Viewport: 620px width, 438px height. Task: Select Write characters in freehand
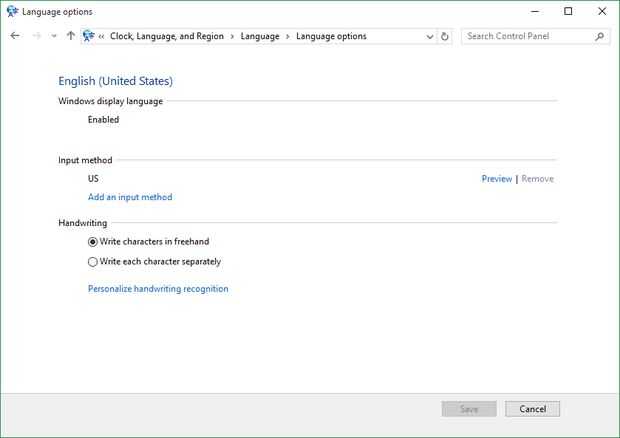tap(93, 241)
